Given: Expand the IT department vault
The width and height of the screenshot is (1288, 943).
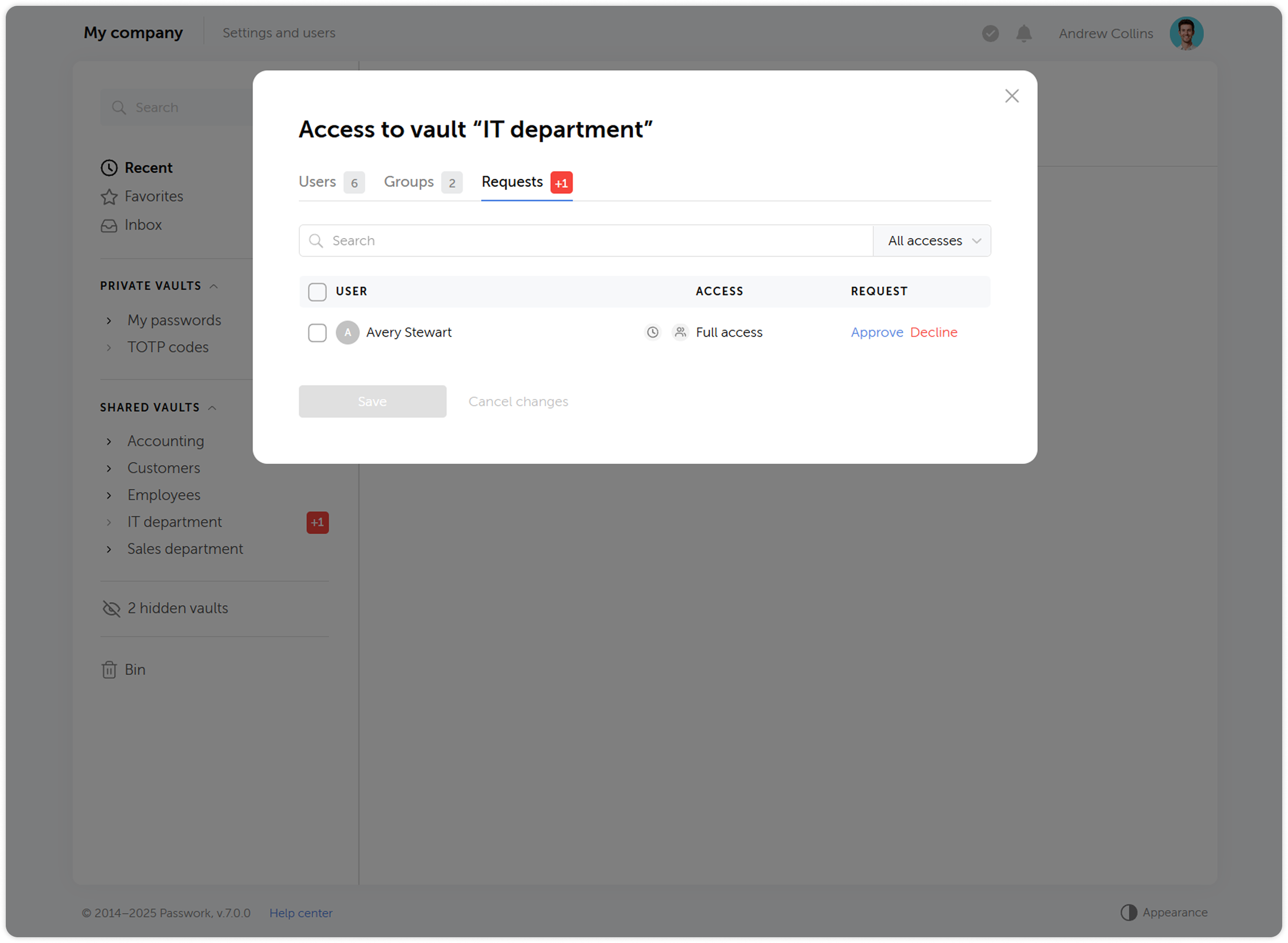Looking at the screenshot, I should (x=109, y=522).
